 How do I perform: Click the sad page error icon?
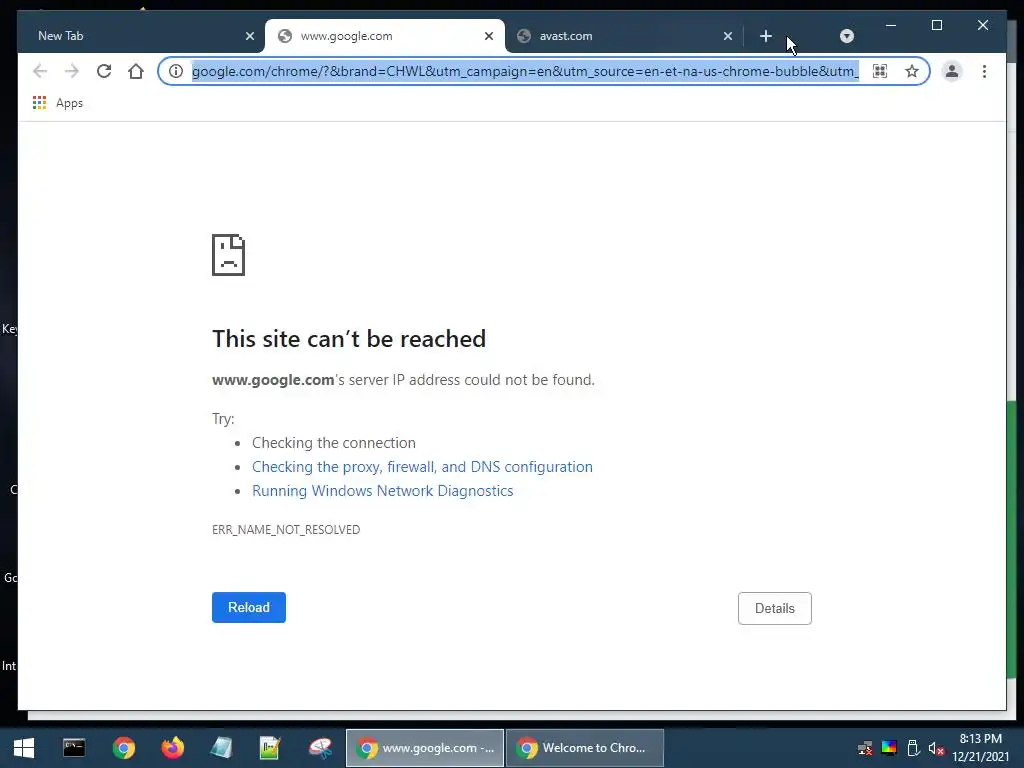229,255
